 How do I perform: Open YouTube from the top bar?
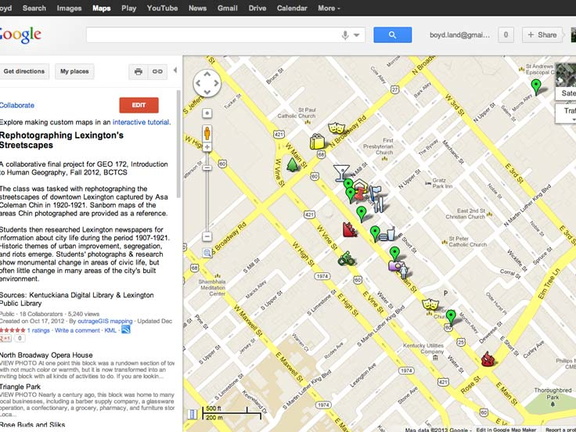pos(162,8)
